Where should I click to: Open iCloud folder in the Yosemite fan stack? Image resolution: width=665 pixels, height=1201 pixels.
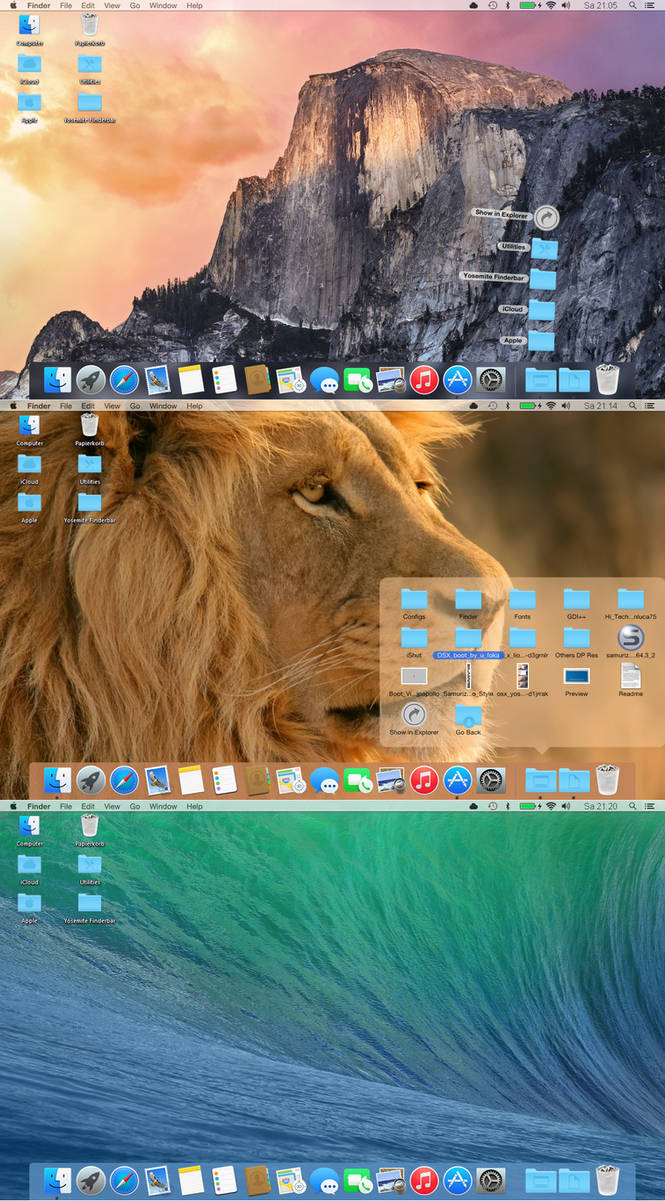541,309
